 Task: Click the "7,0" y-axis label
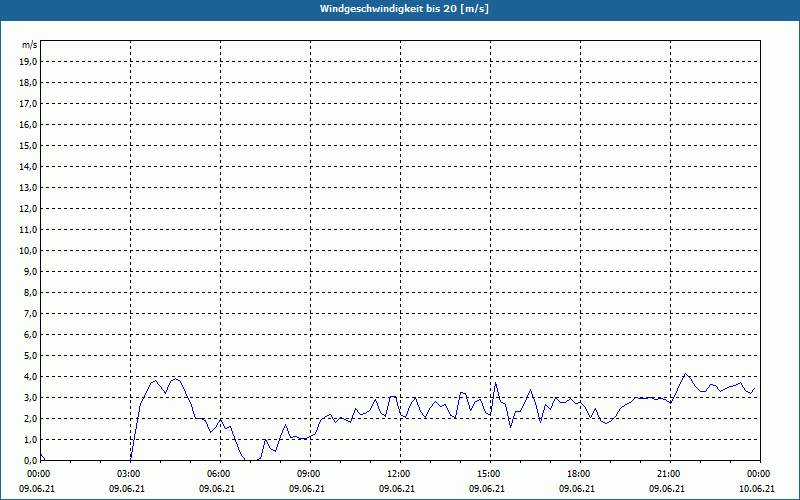click(x=31, y=314)
